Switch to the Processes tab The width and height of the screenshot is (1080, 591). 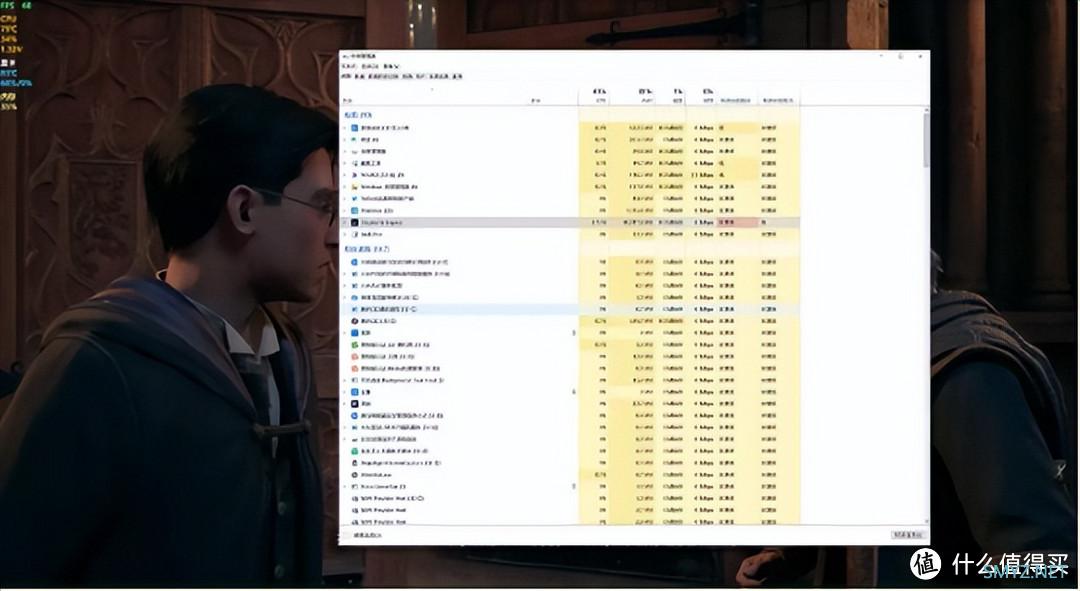point(346,76)
